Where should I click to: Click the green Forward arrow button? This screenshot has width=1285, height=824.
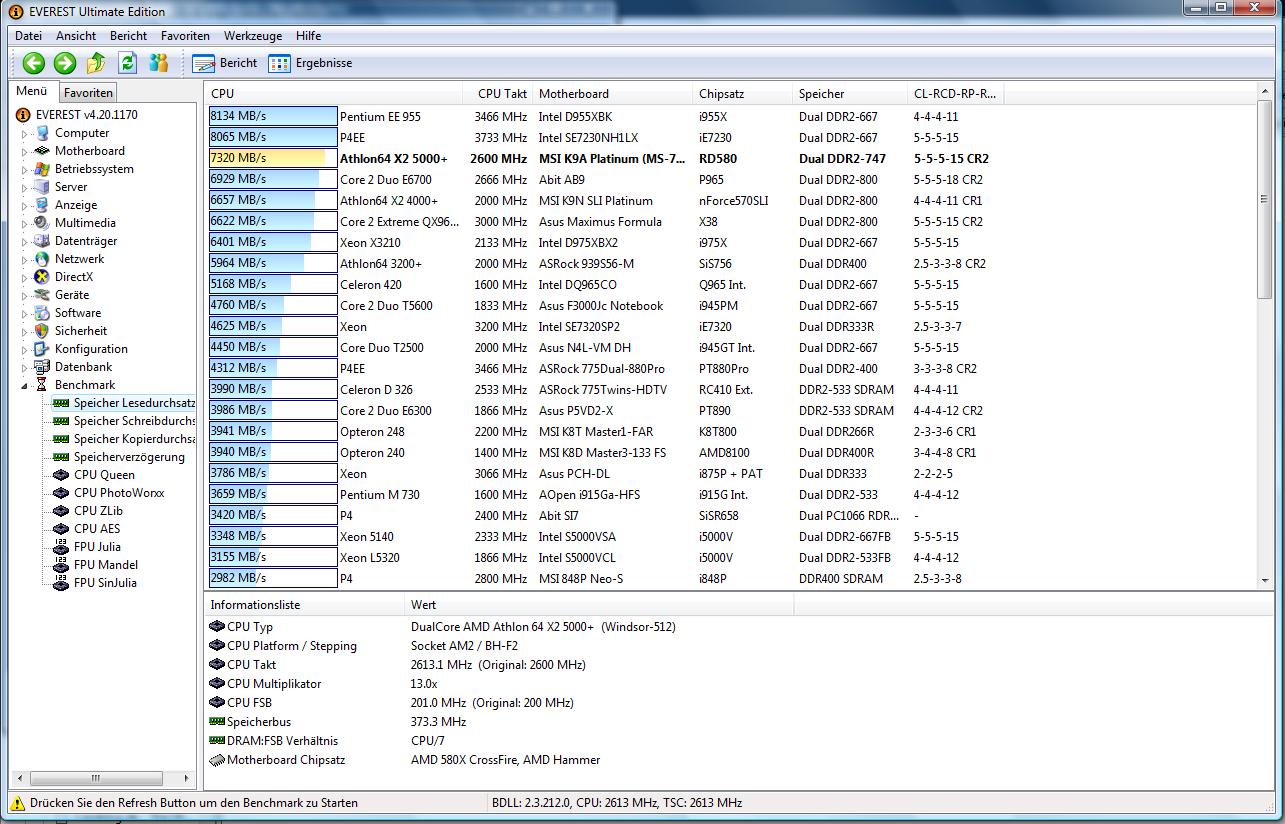click(x=65, y=63)
